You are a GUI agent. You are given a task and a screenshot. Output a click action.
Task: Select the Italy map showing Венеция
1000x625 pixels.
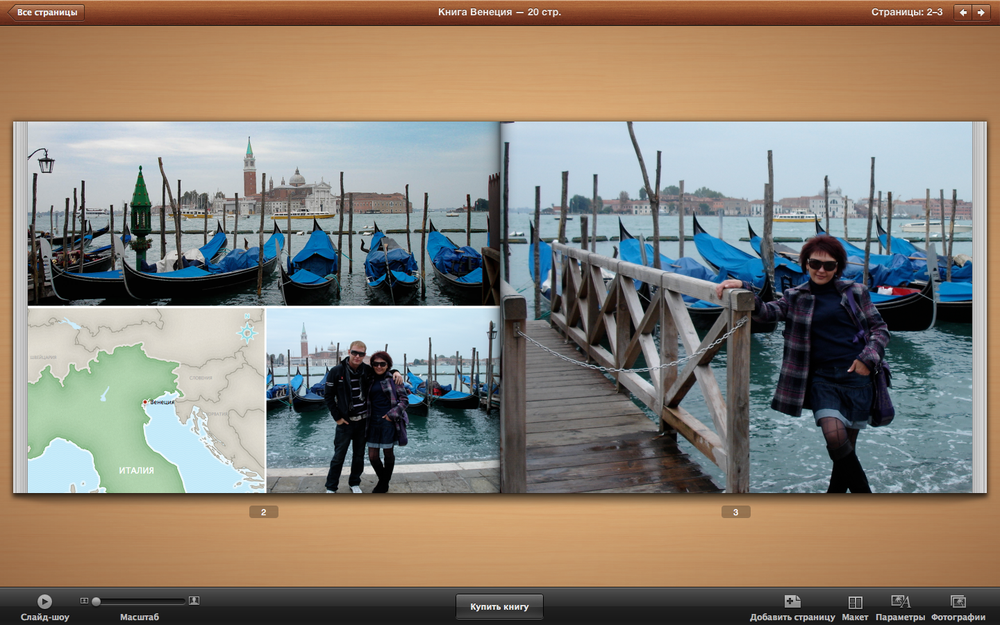147,400
